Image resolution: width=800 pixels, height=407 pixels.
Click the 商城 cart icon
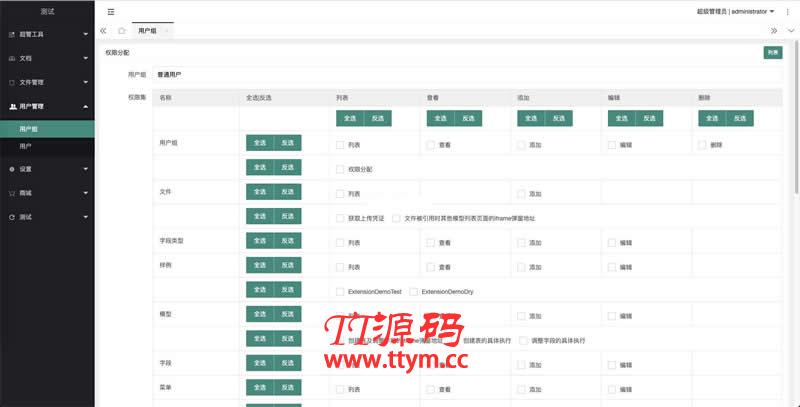point(12,193)
